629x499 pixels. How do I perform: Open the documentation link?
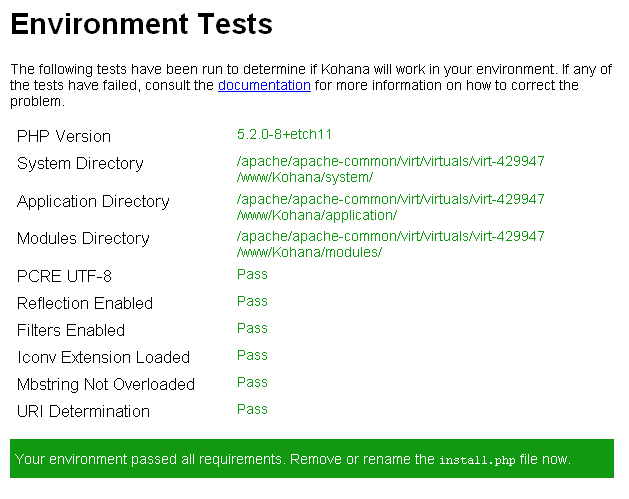pos(264,85)
